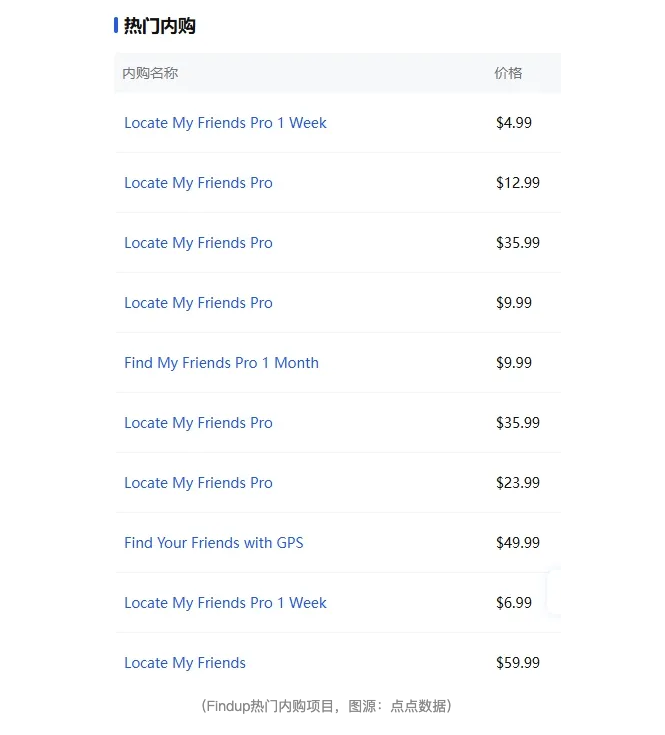Image resolution: width=665 pixels, height=735 pixels.
Task: Click the 内购名称 column header
Action: click(x=150, y=73)
